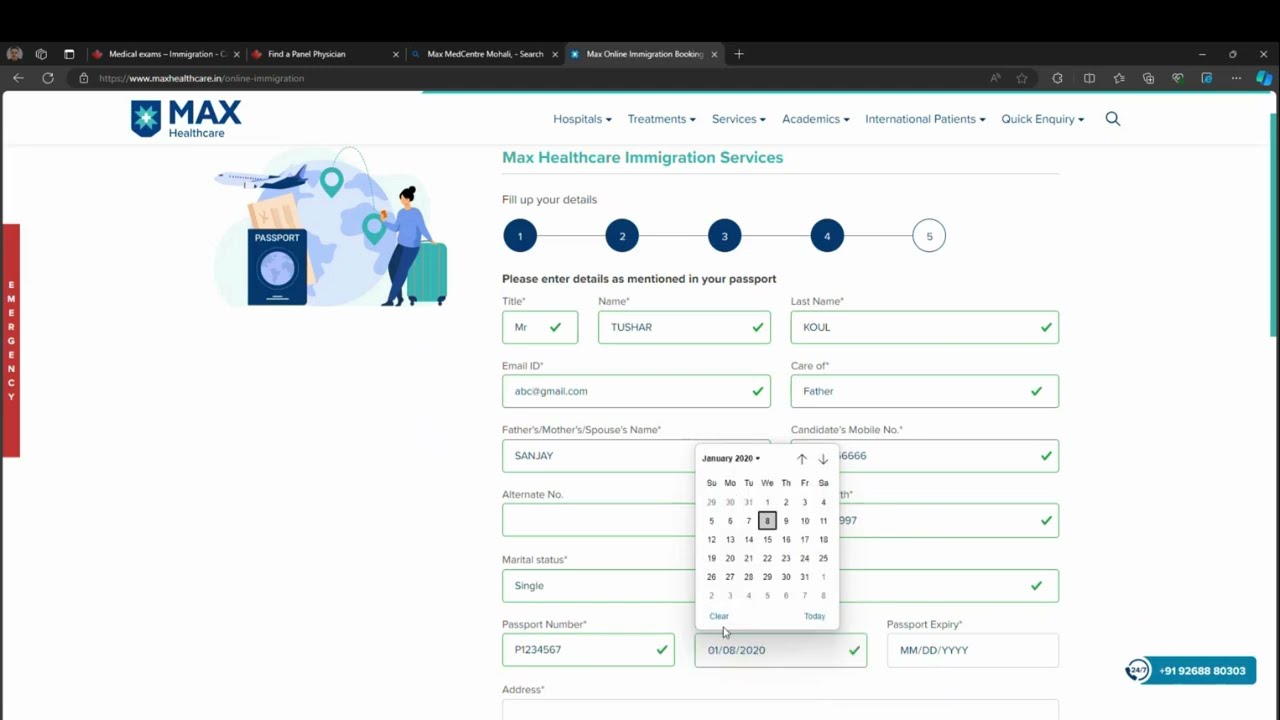Go to step 5 circle

(929, 236)
